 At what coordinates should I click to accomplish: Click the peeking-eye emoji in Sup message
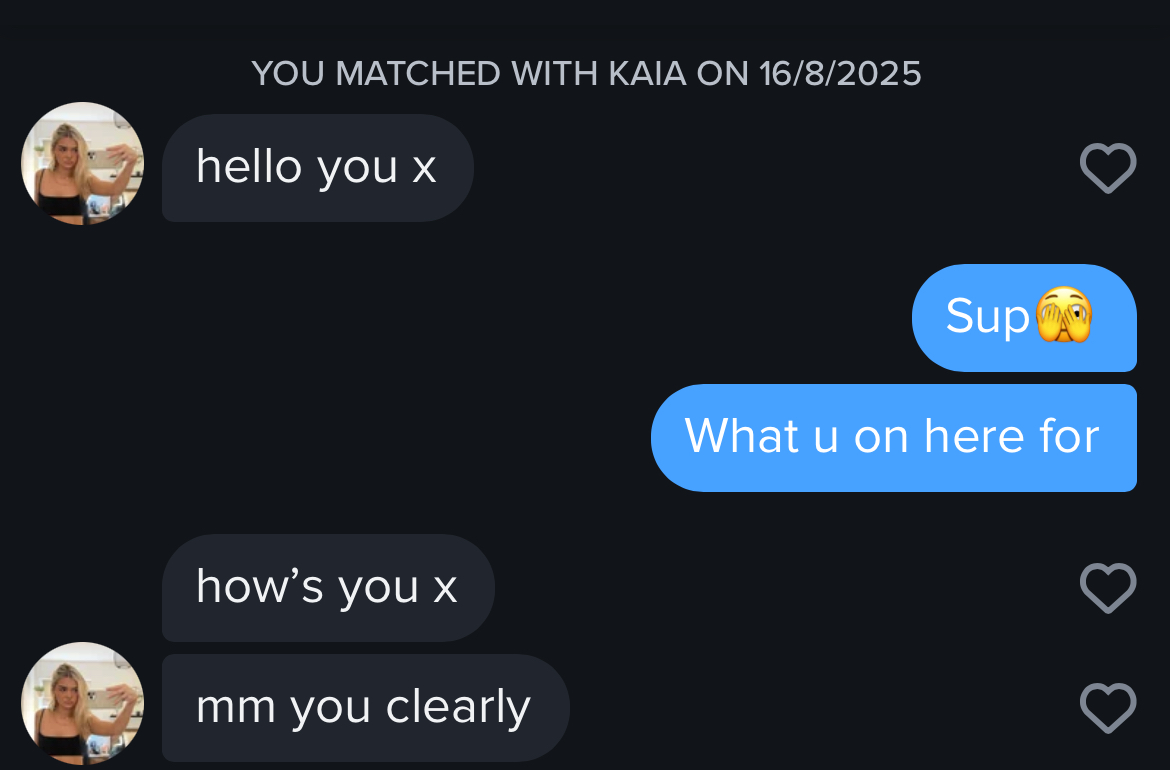tap(1065, 315)
